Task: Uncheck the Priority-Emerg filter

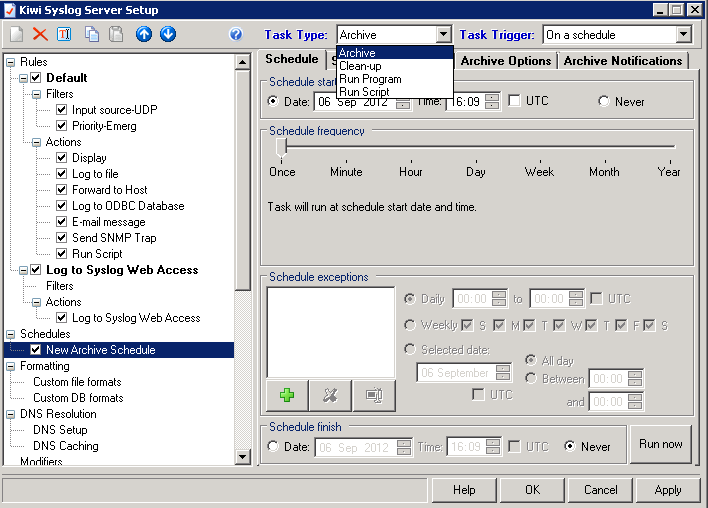Action: 62,126
